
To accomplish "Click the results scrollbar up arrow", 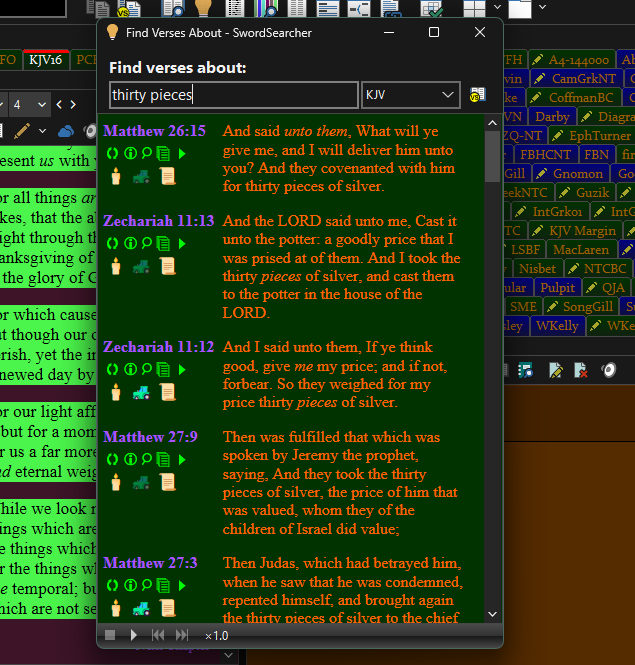I will click(x=492, y=123).
